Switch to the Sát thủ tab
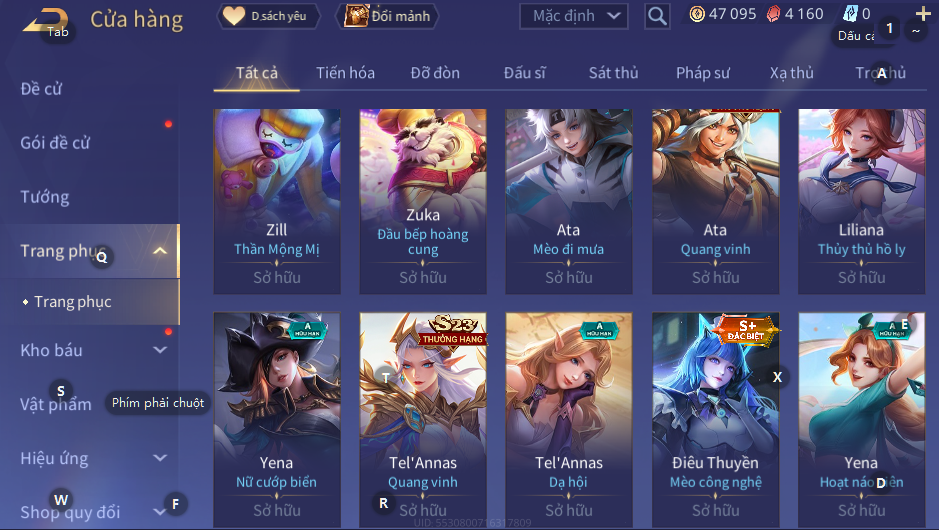 click(x=613, y=73)
